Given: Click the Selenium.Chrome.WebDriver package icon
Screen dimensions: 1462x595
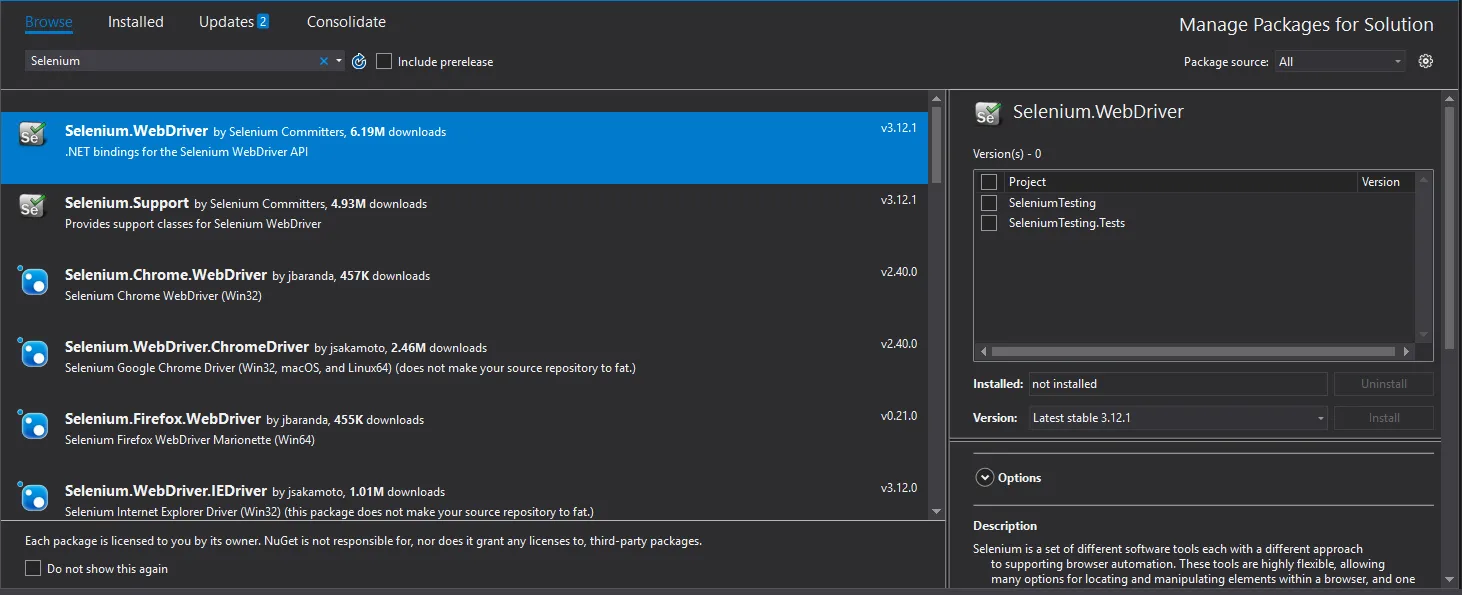Looking at the screenshot, I should pos(33,281).
